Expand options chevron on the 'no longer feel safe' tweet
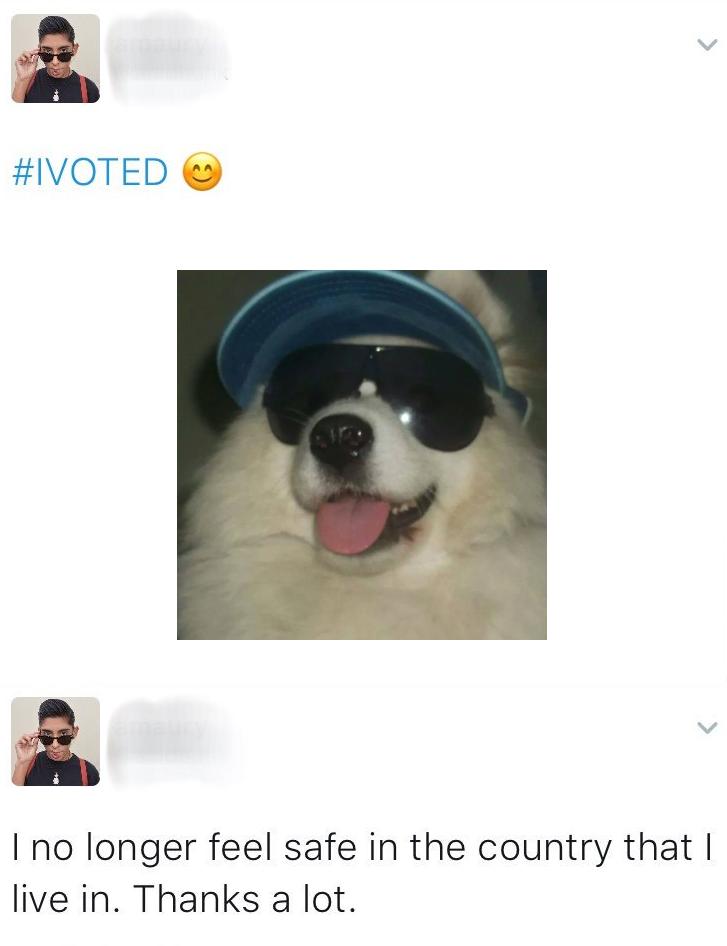The image size is (727, 946). 707,727
